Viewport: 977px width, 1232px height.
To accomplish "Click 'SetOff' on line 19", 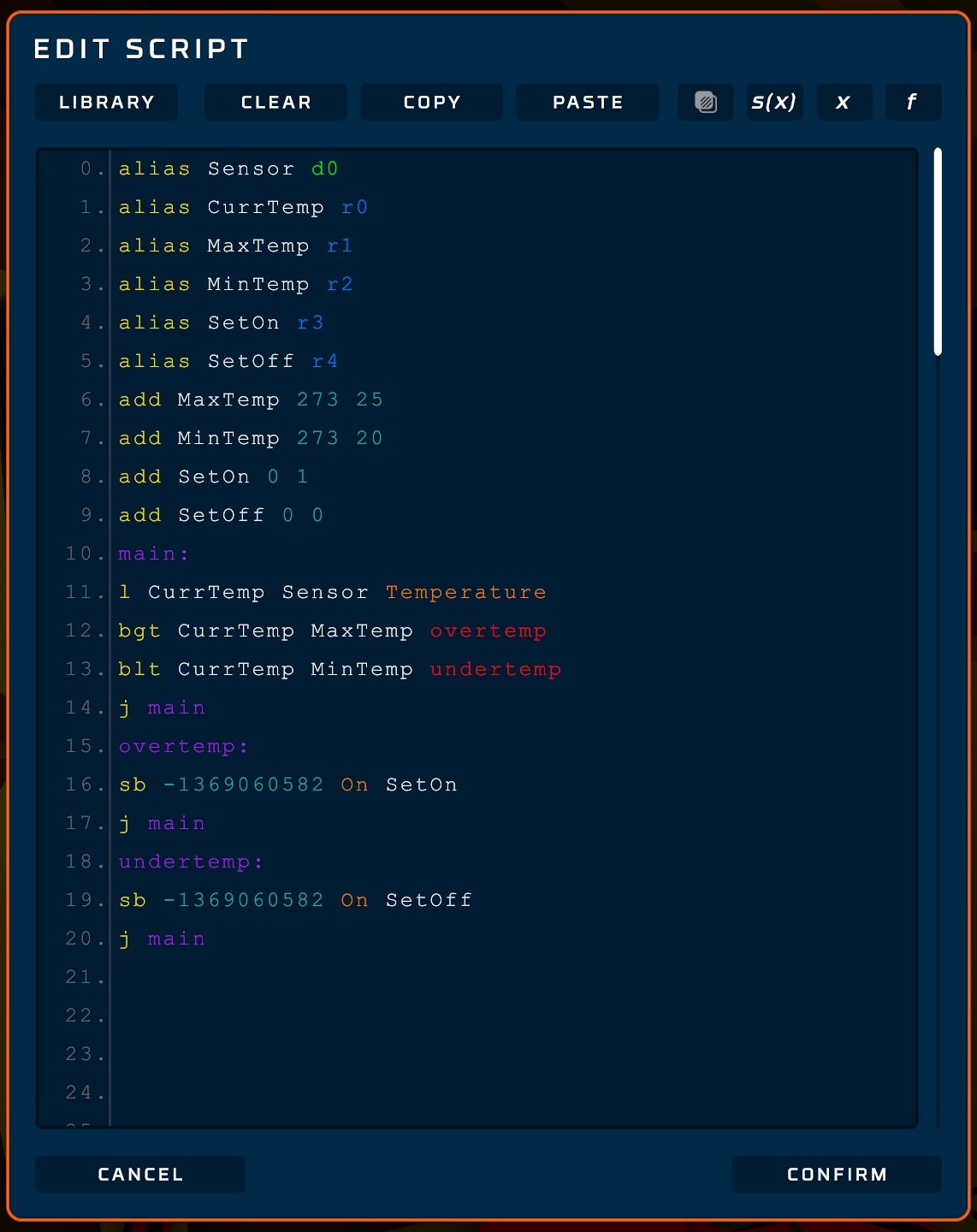I will [429, 900].
